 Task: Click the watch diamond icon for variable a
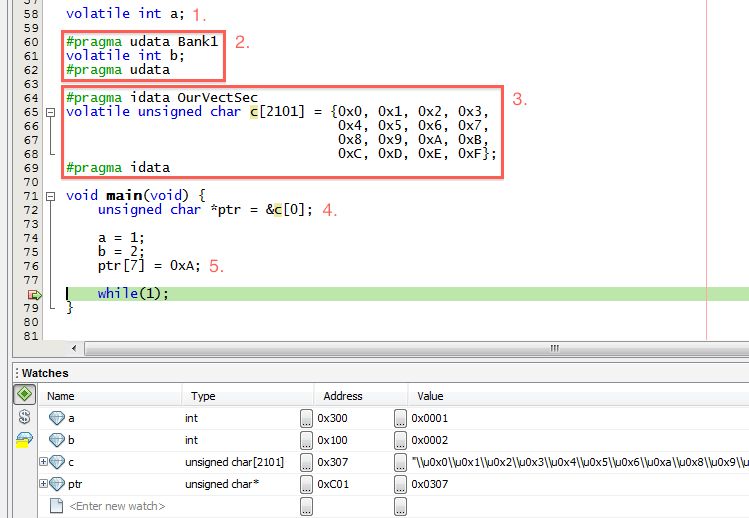point(57,418)
